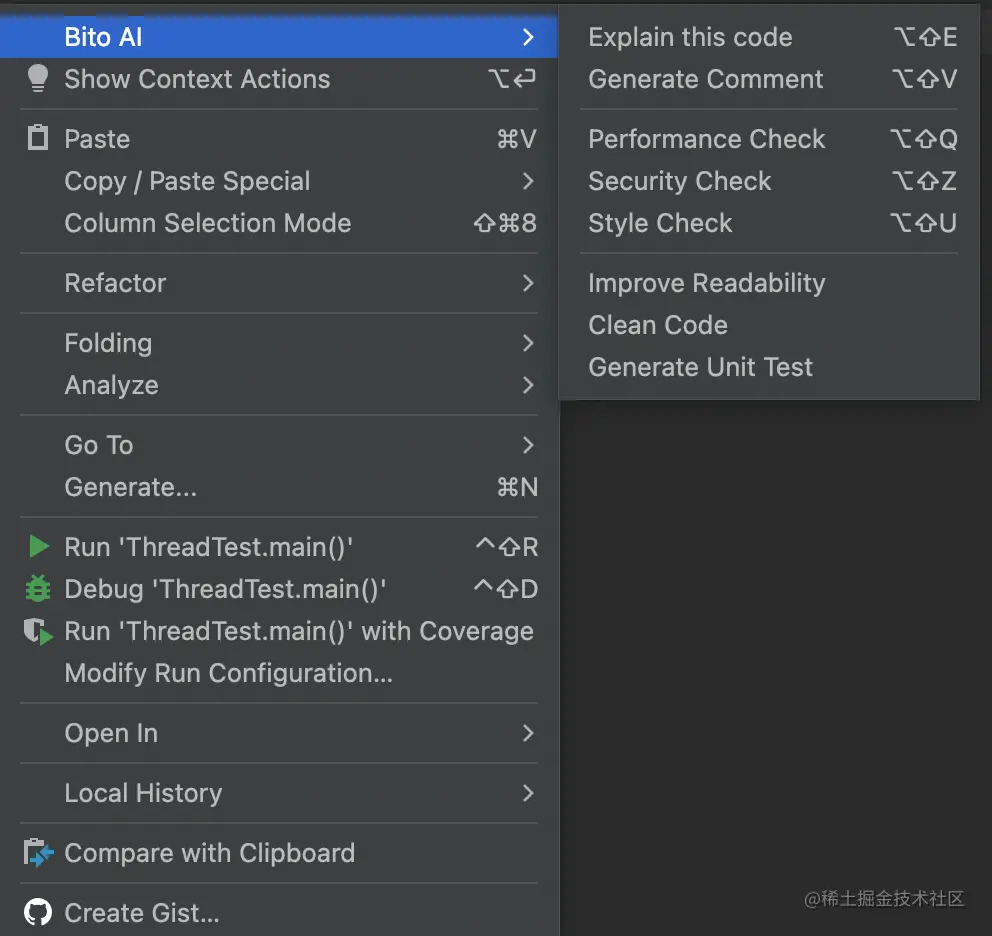Select Column Selection Mode

[208, 223]
